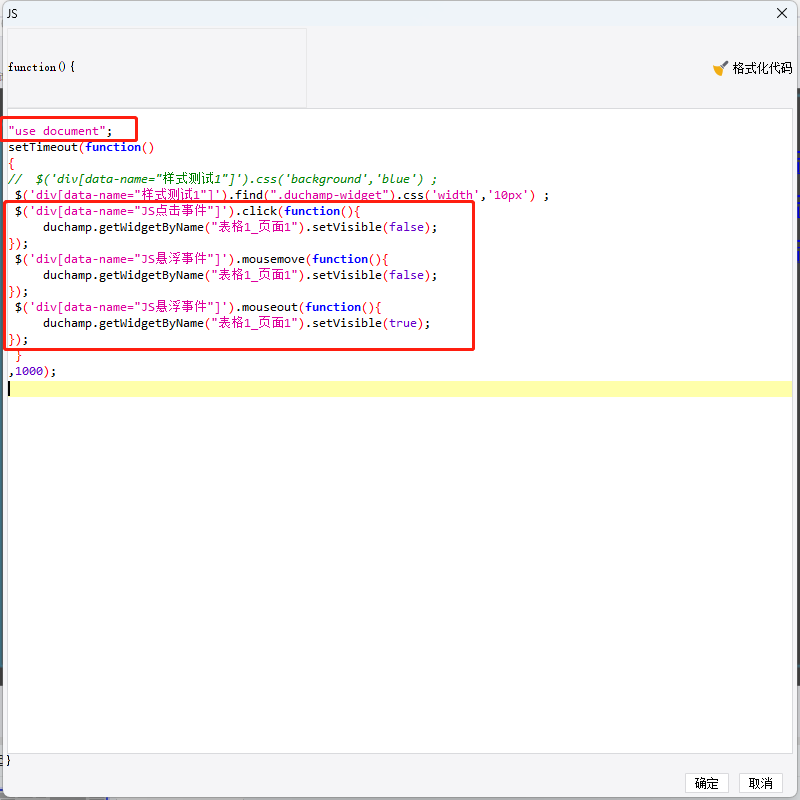Cancel the dialog with the 取消 button
Image resolution: width=800 pixels, height=800 pixels.
760,783
